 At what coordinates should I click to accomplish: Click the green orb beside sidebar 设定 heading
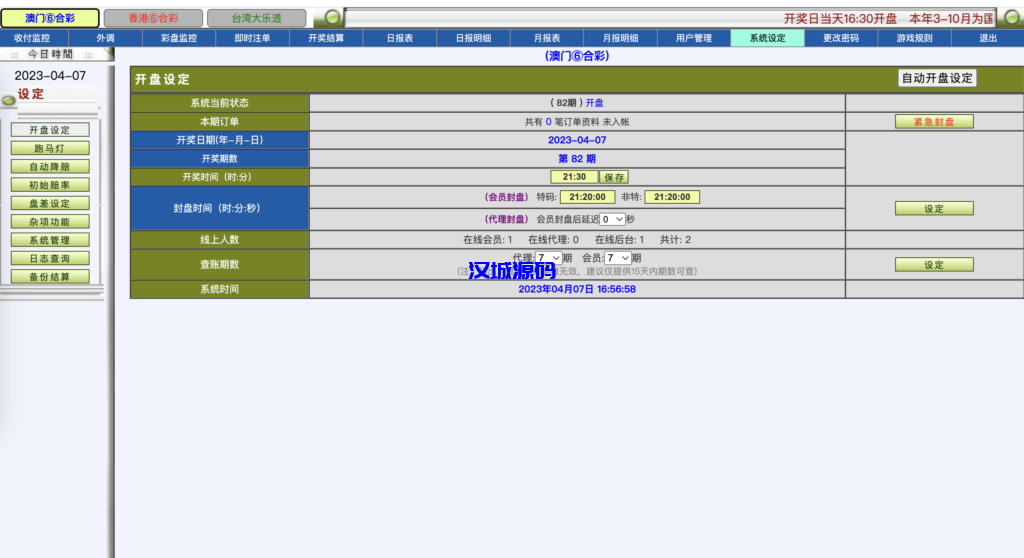[x=9, y=99]
